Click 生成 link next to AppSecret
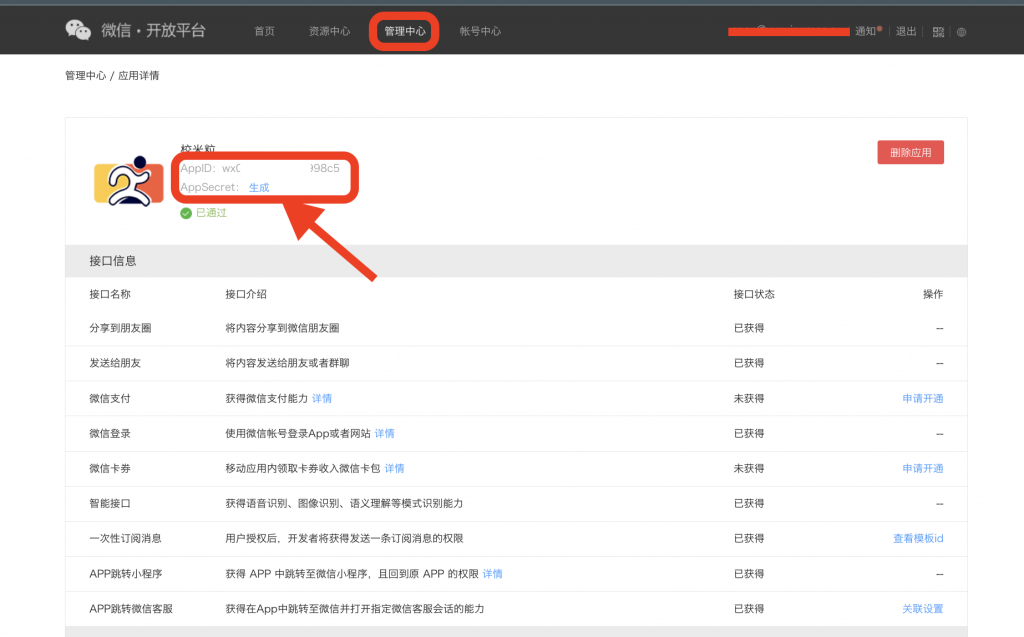Image resolution: width=1024 pixels, height=637 pixels. (x=259, y=187)
